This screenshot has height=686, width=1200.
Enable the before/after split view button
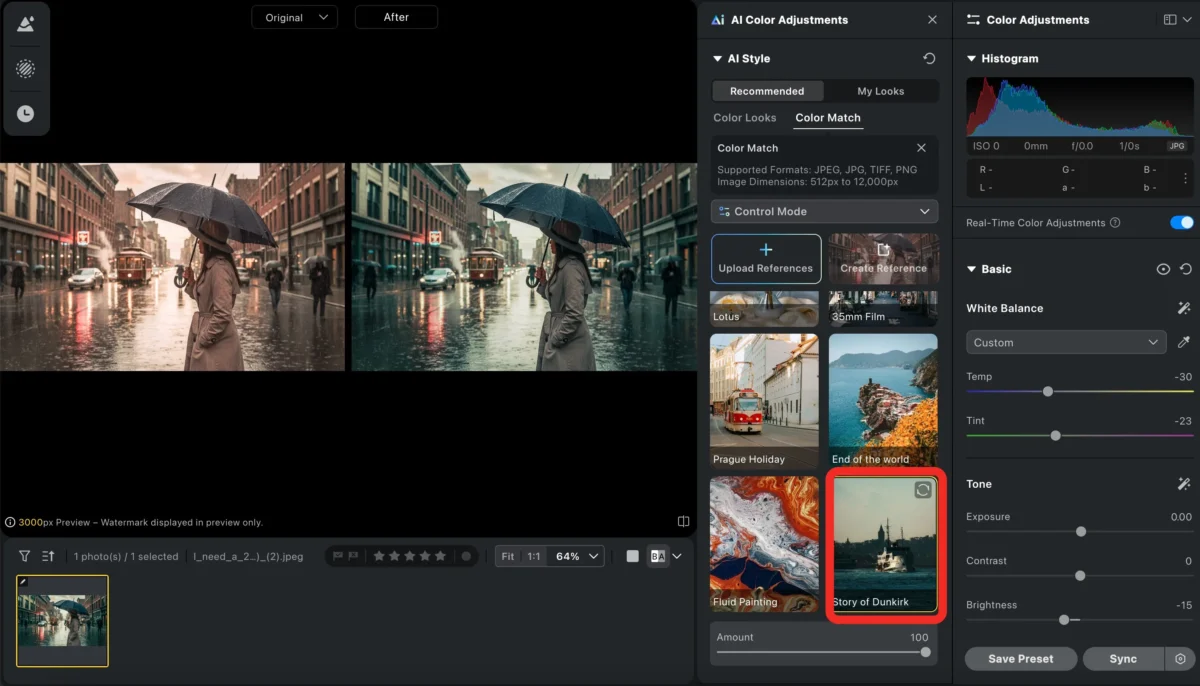pos(657,556)
